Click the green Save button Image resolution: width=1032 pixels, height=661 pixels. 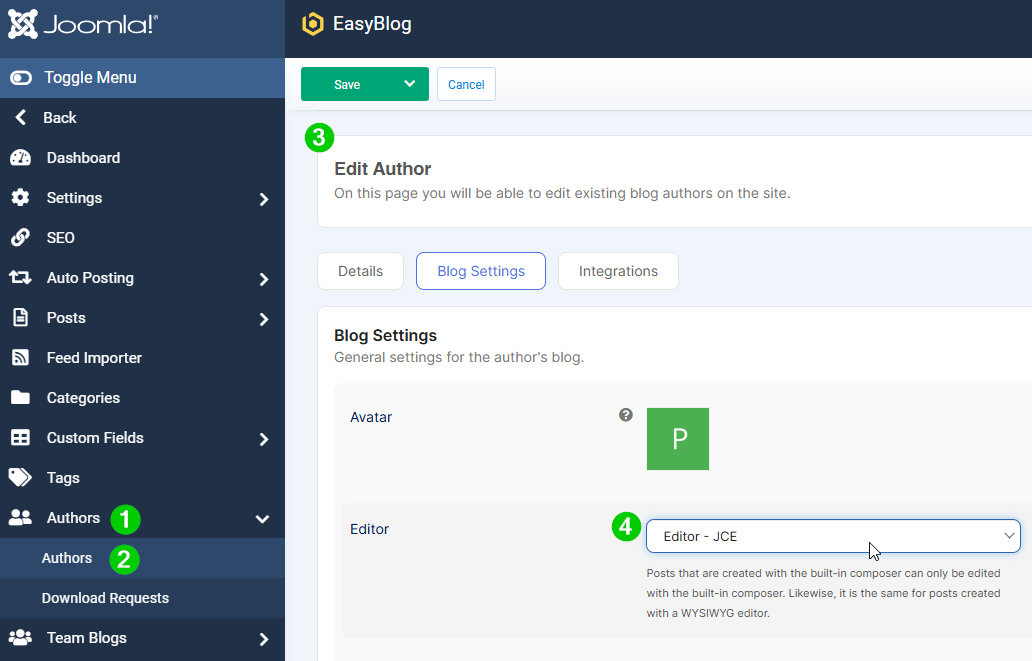pos(347,84)
